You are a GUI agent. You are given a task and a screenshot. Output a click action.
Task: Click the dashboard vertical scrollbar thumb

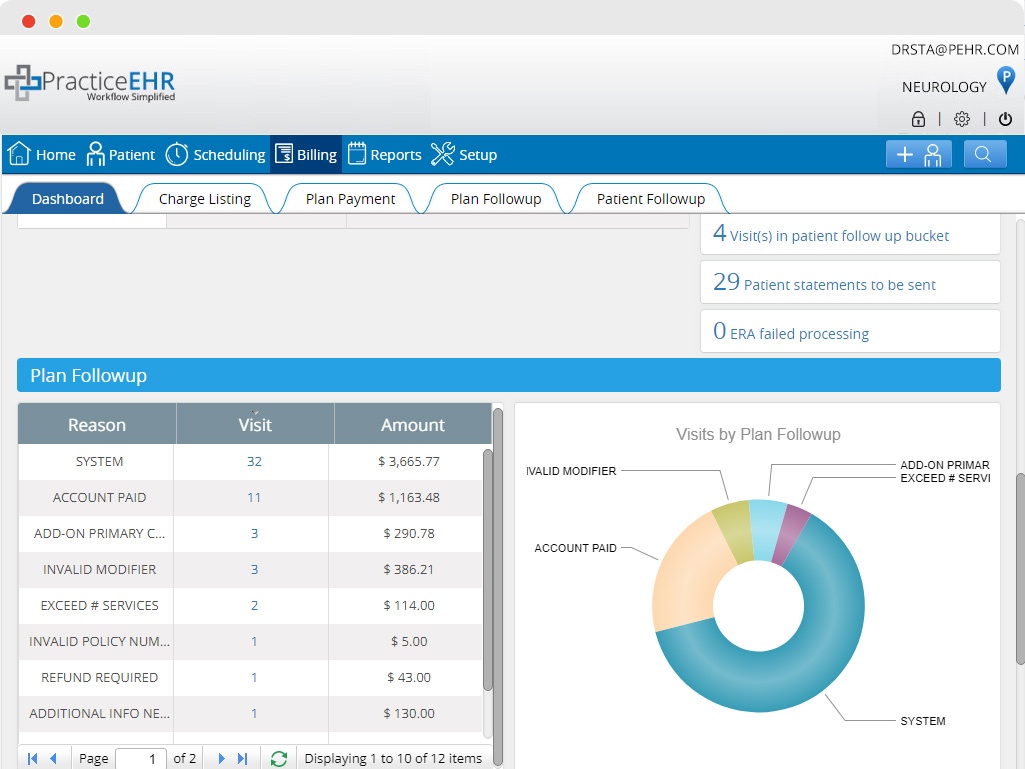[1020, 569]
